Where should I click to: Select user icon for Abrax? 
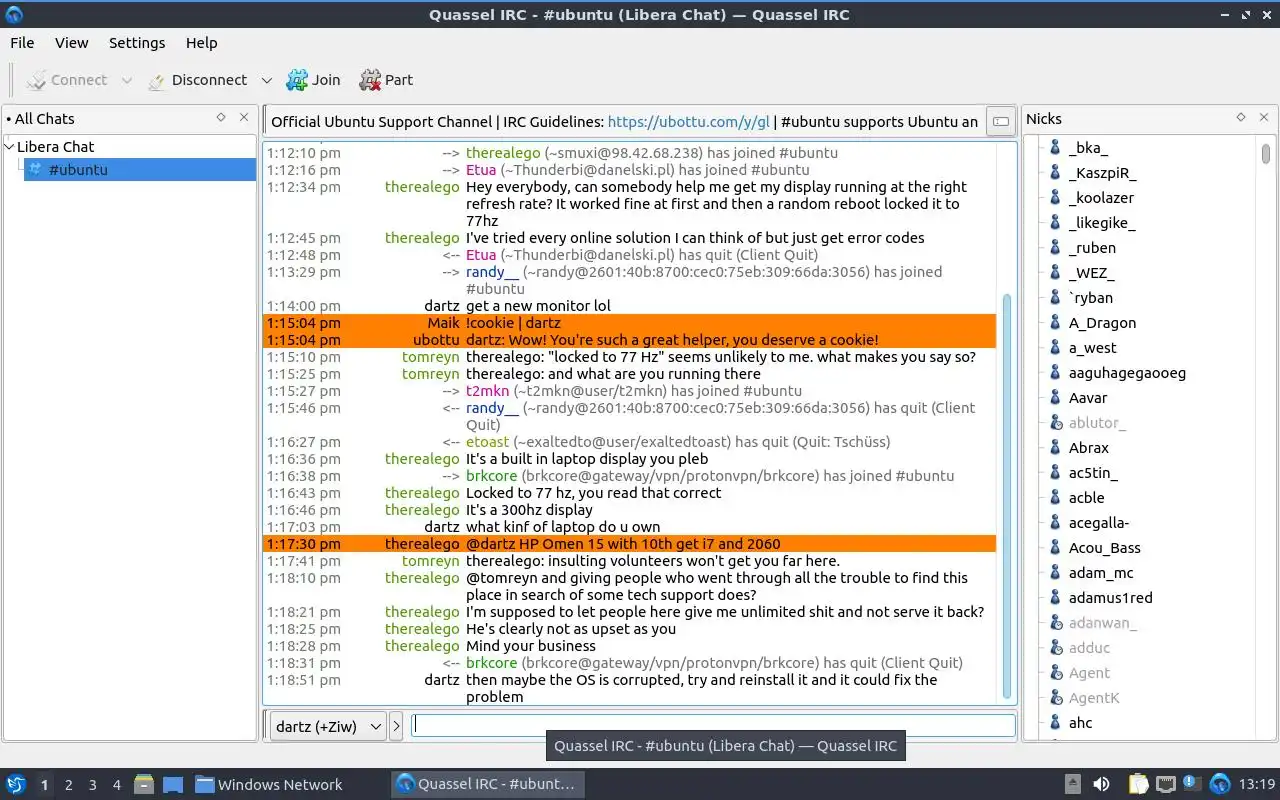pyautogui.click(x=1054, y=448)
